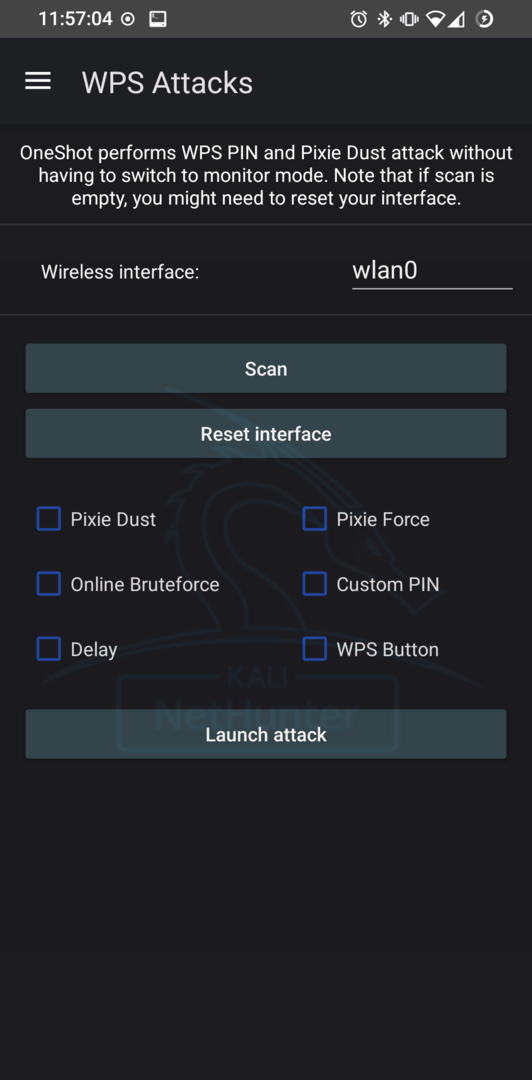Tap the terminal notification icon

click(x=158, y=19)
